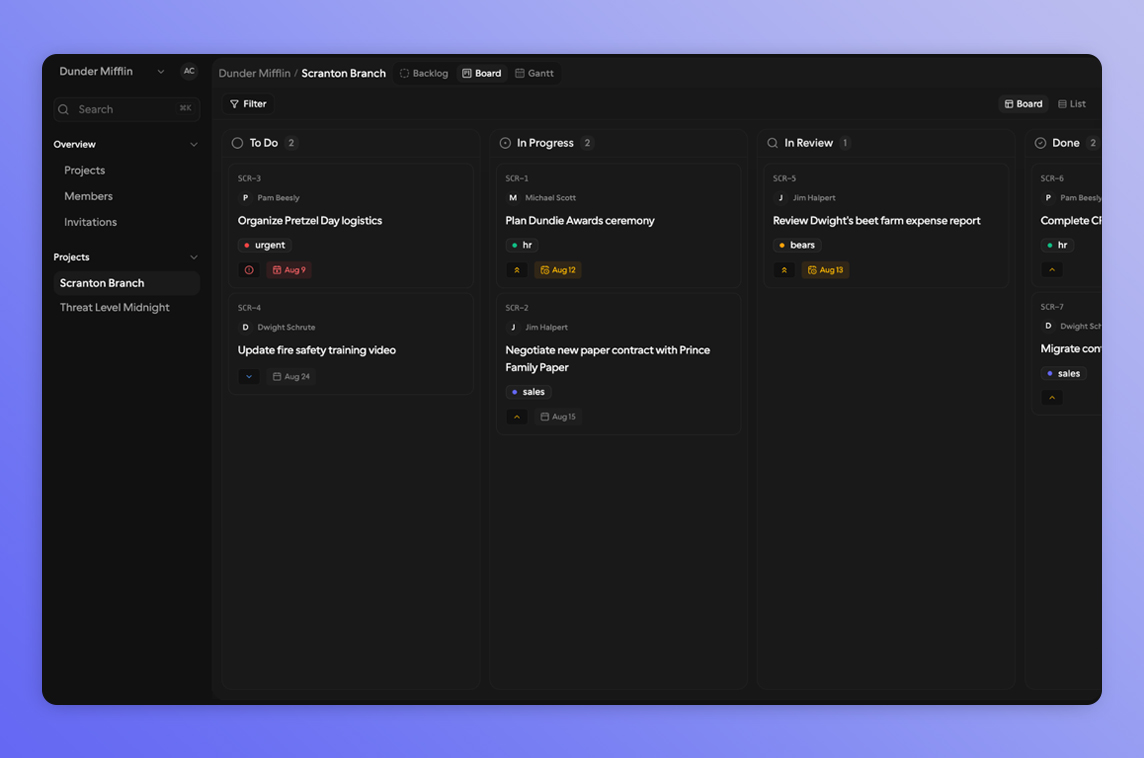Click the sales label on SCR-2
This screenshot has width=1144, height=758.
[528, 392]
